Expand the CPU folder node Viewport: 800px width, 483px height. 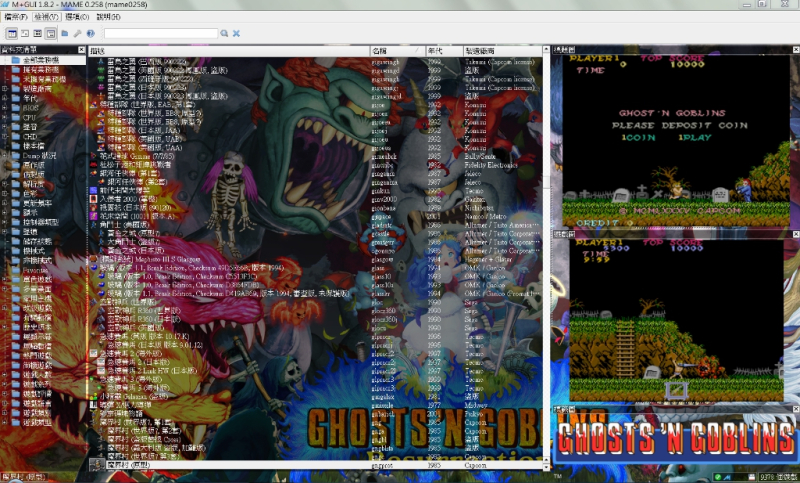[x=5, y=117]
